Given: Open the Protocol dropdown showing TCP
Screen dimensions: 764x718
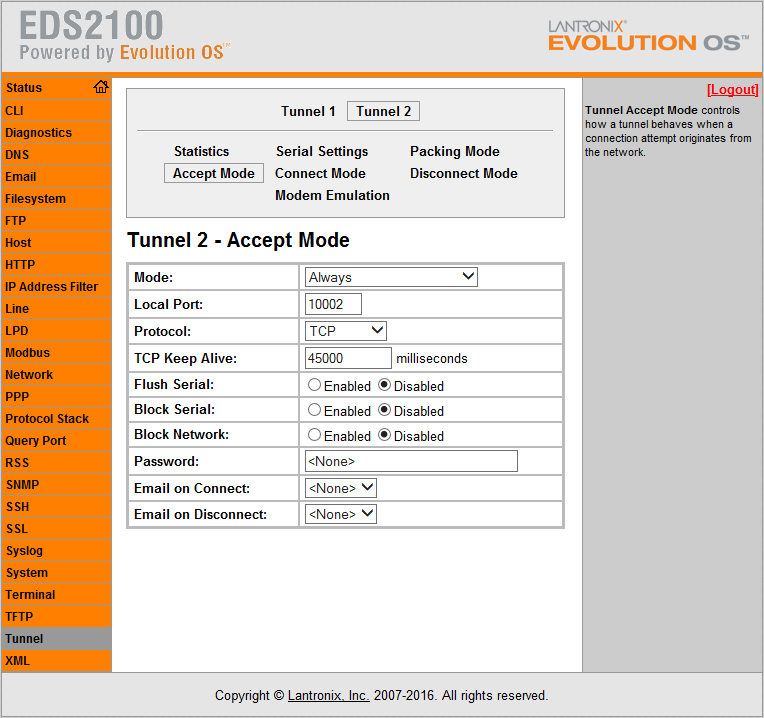Looking at the screenshot, I should tap(346, 331).
